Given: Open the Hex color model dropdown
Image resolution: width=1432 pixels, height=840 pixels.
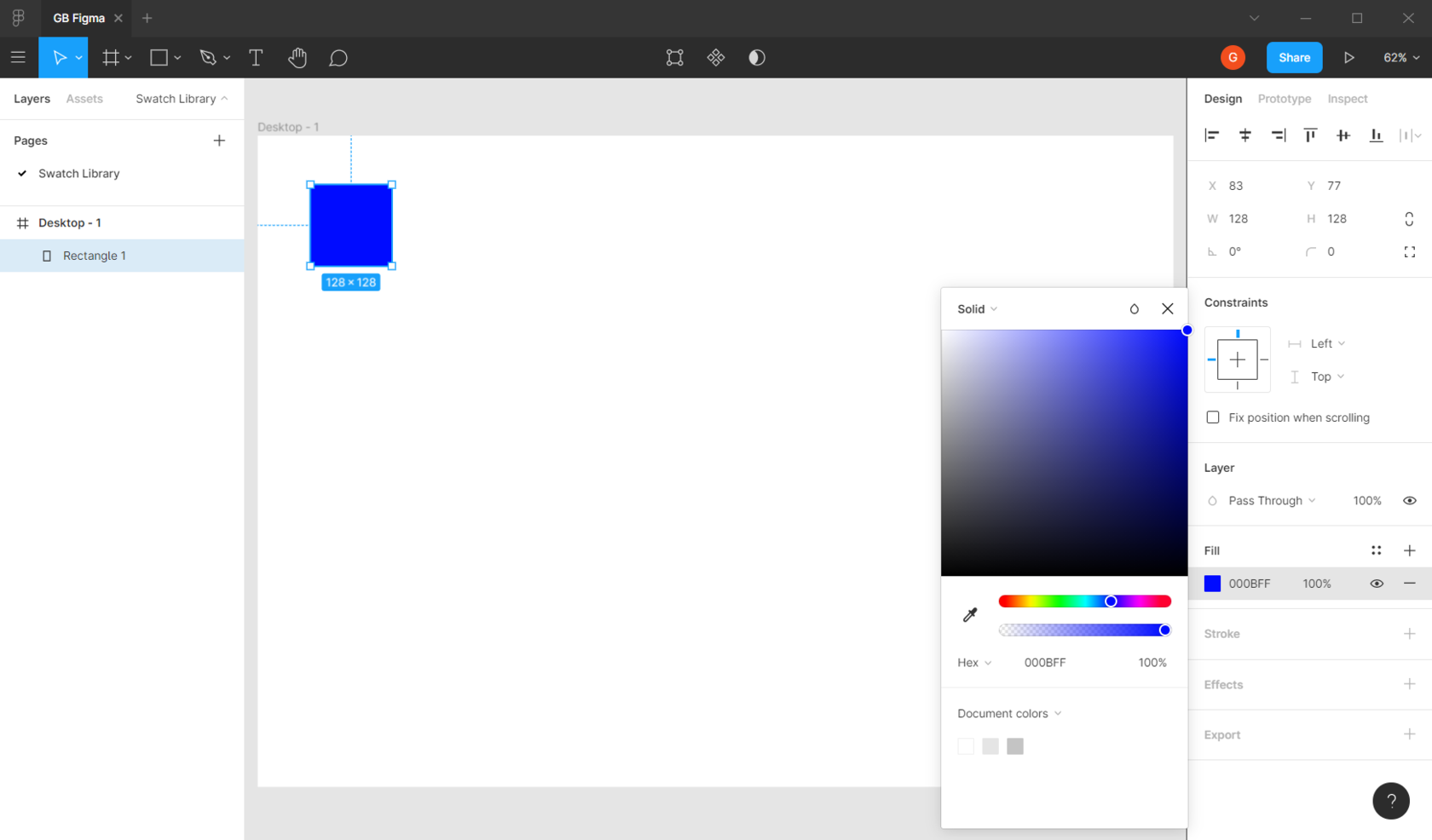Looking at the screenshot, I should 974,662.
